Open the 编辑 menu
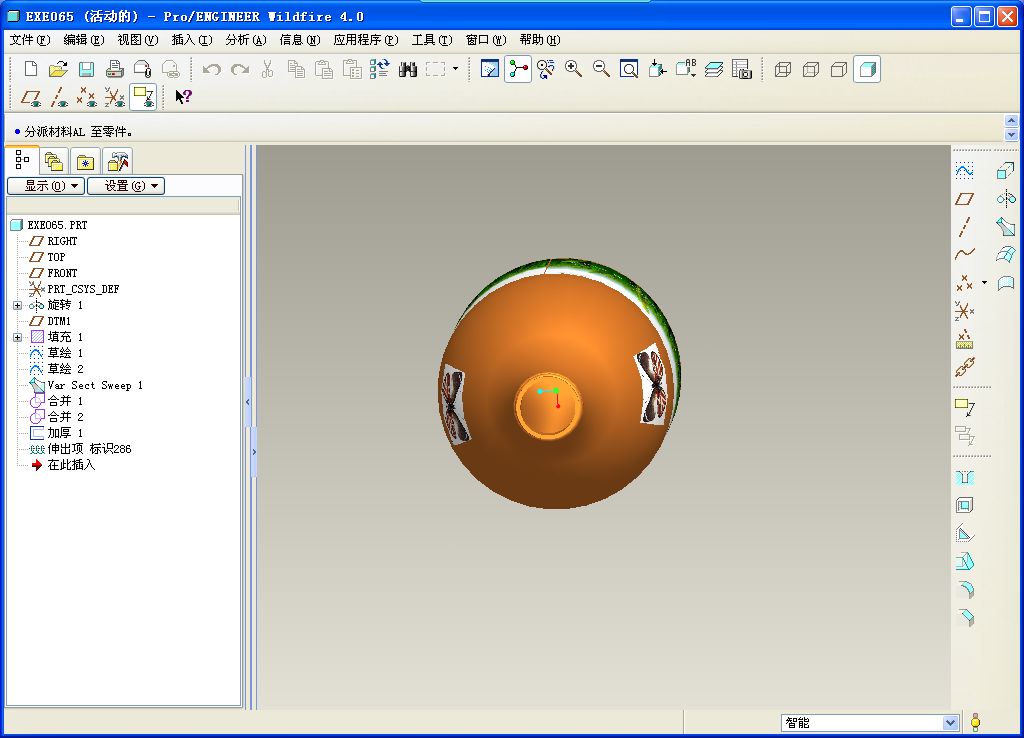 (x=84, y=40)
